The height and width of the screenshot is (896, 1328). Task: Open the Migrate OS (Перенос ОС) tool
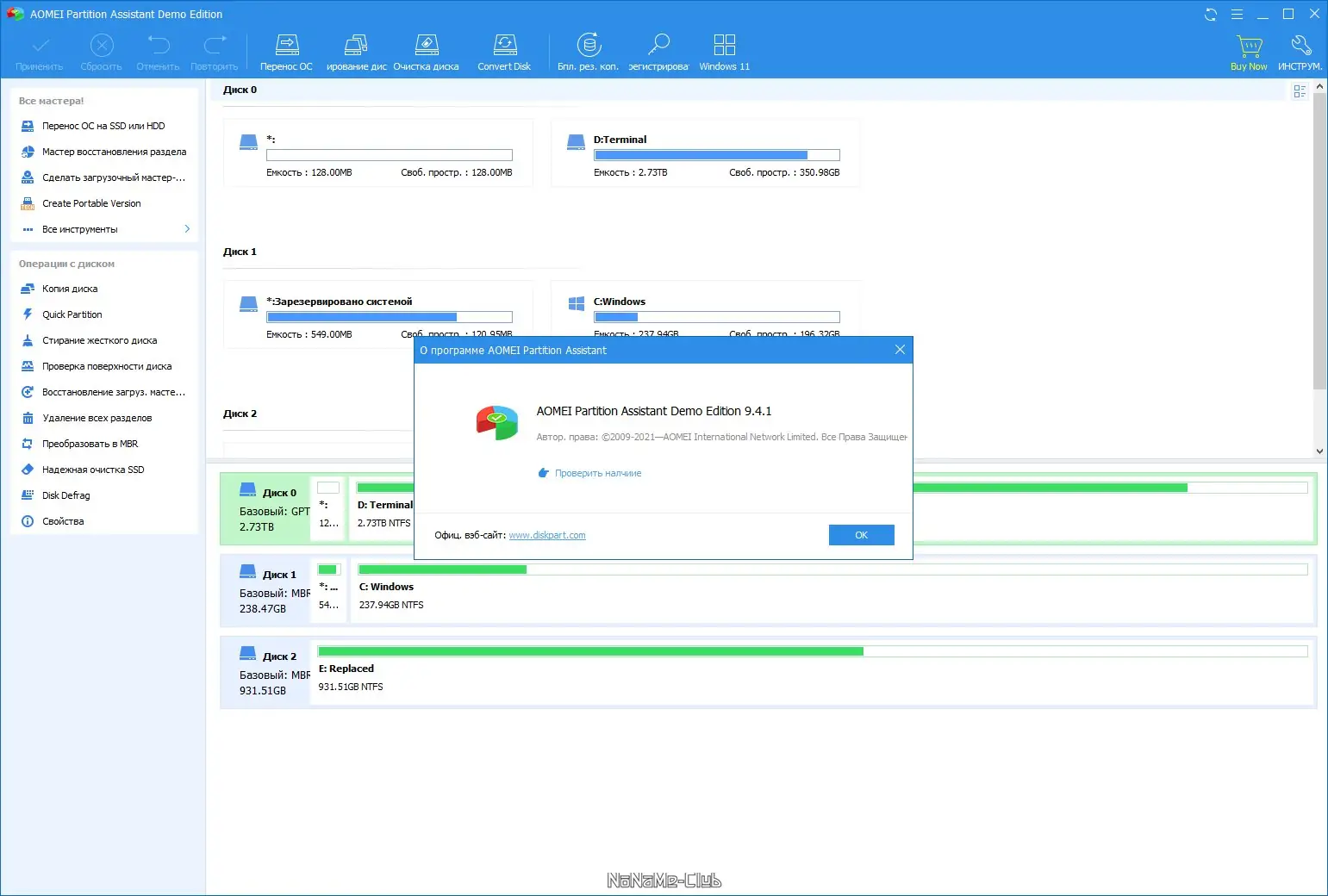tap(286, 53)
